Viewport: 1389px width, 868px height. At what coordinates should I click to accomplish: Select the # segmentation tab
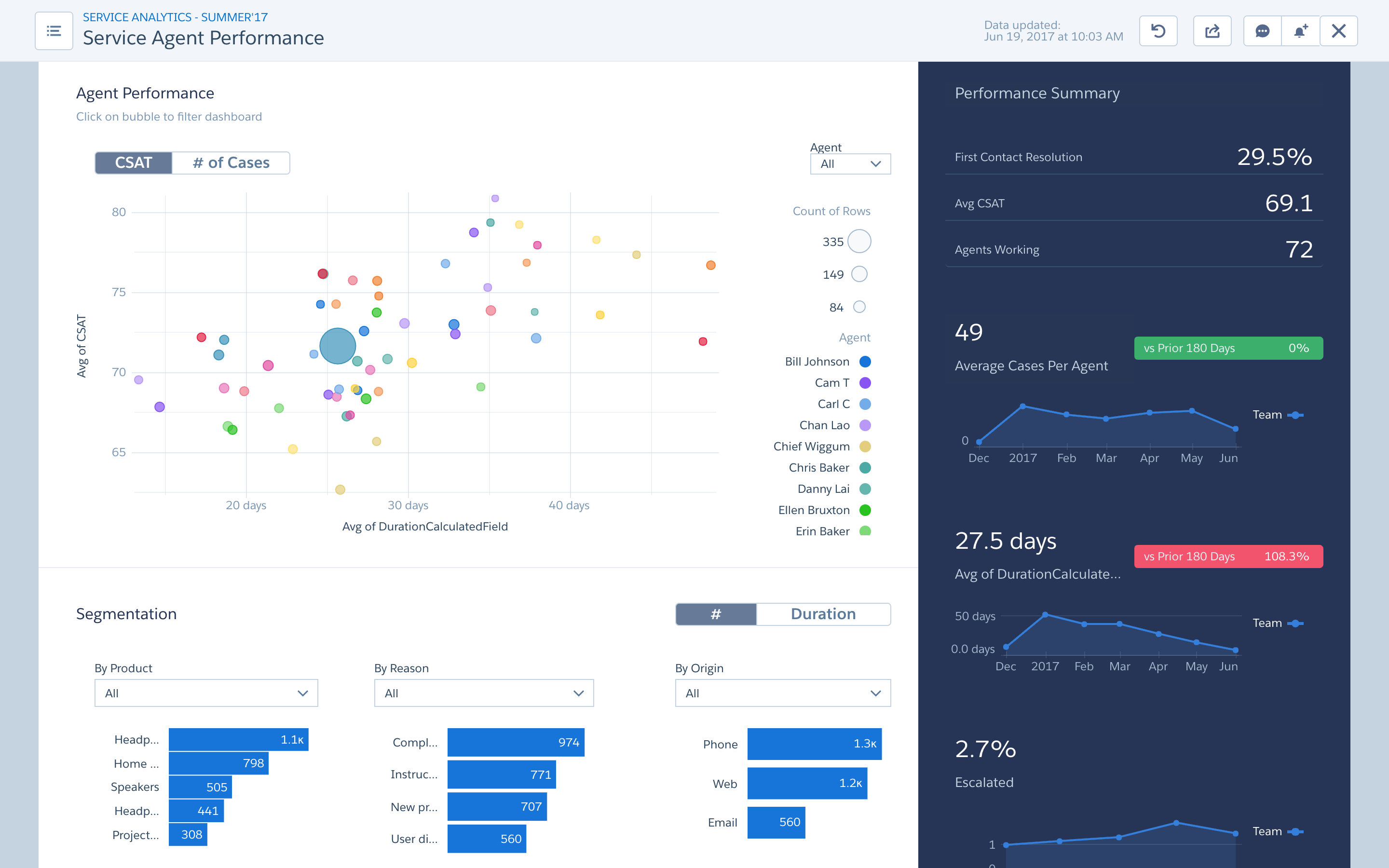(716, 614)
